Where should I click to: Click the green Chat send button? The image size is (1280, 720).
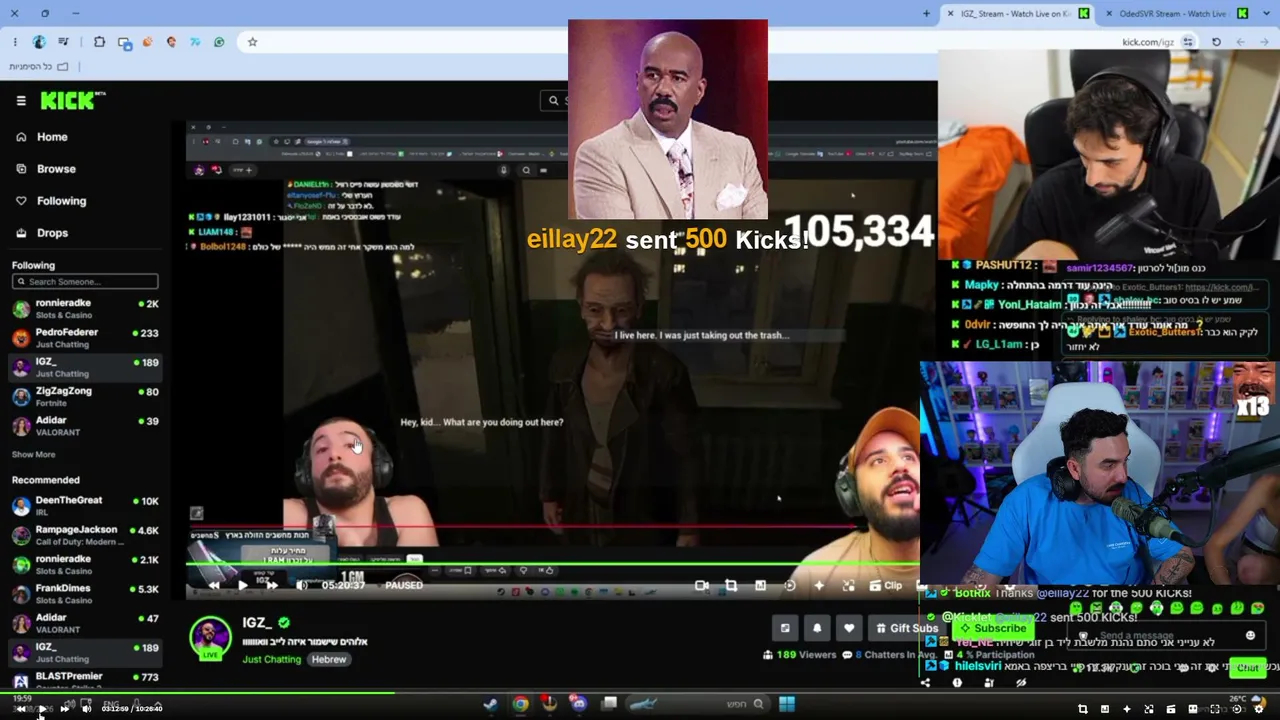pos(1247,668)
